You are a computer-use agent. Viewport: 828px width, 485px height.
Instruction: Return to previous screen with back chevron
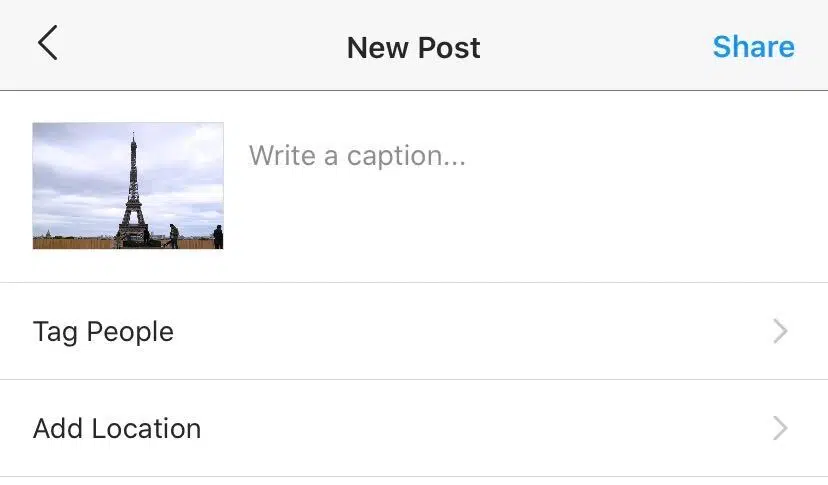(48, 43)
